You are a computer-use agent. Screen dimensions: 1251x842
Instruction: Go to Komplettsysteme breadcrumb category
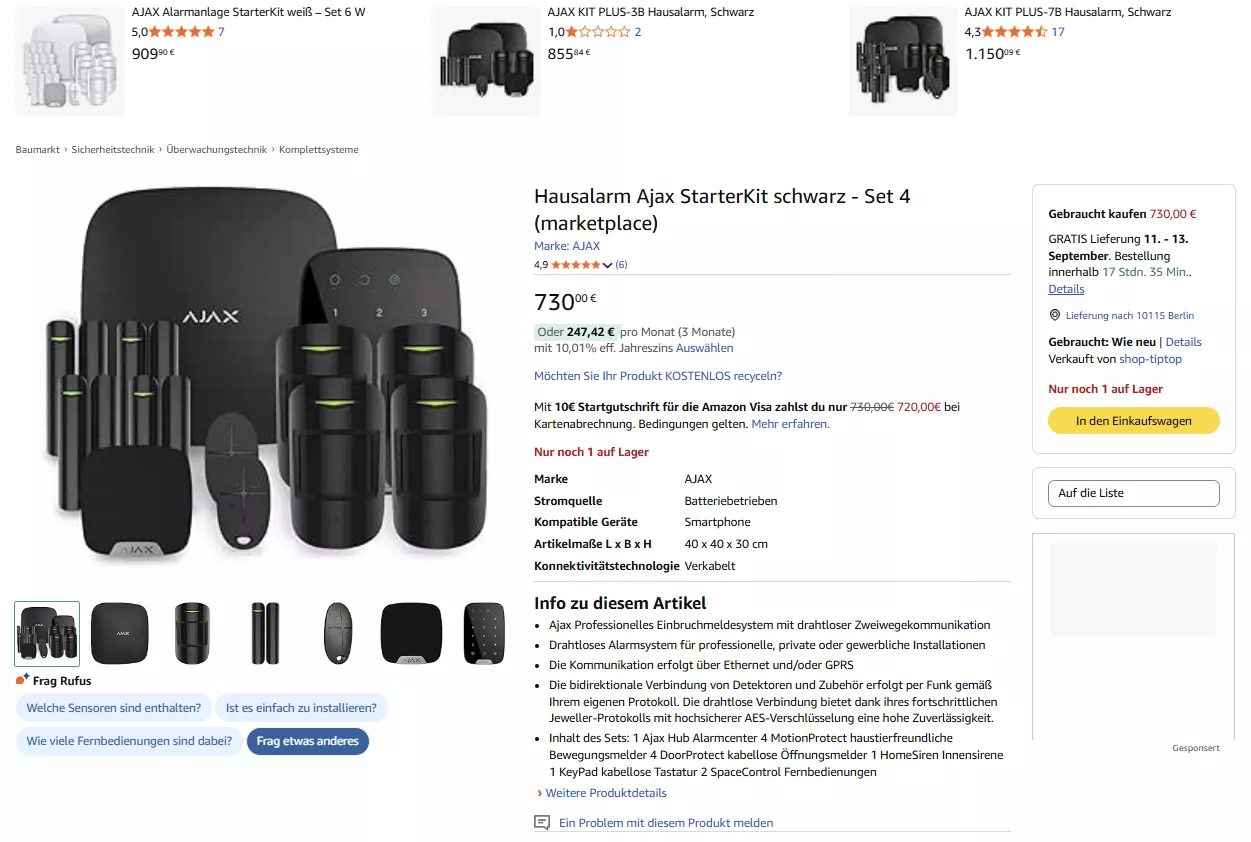pyautogui.click(x=318, y=150)
